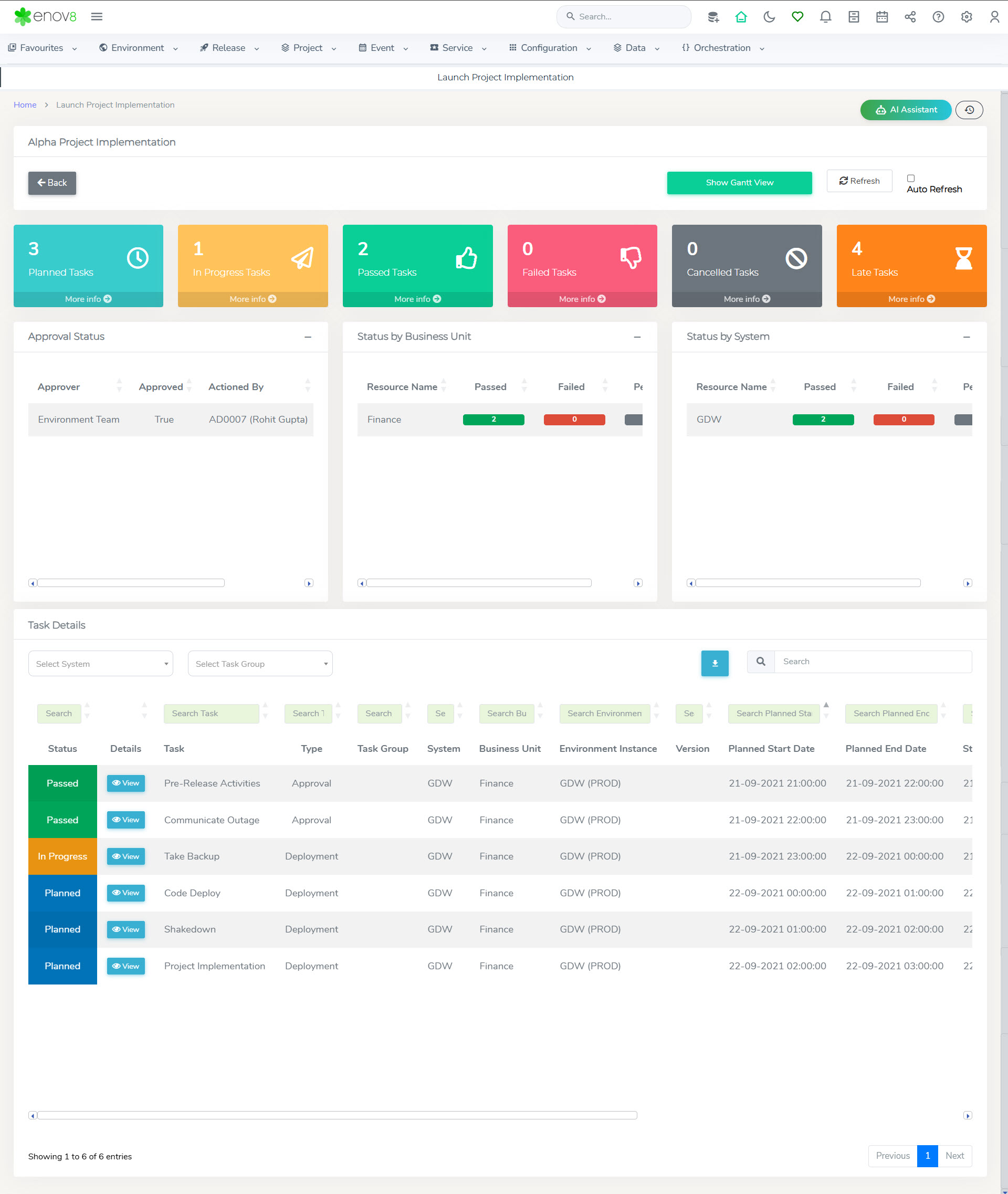
Task: Click Show Gantt View button
Action: (739, 183)
